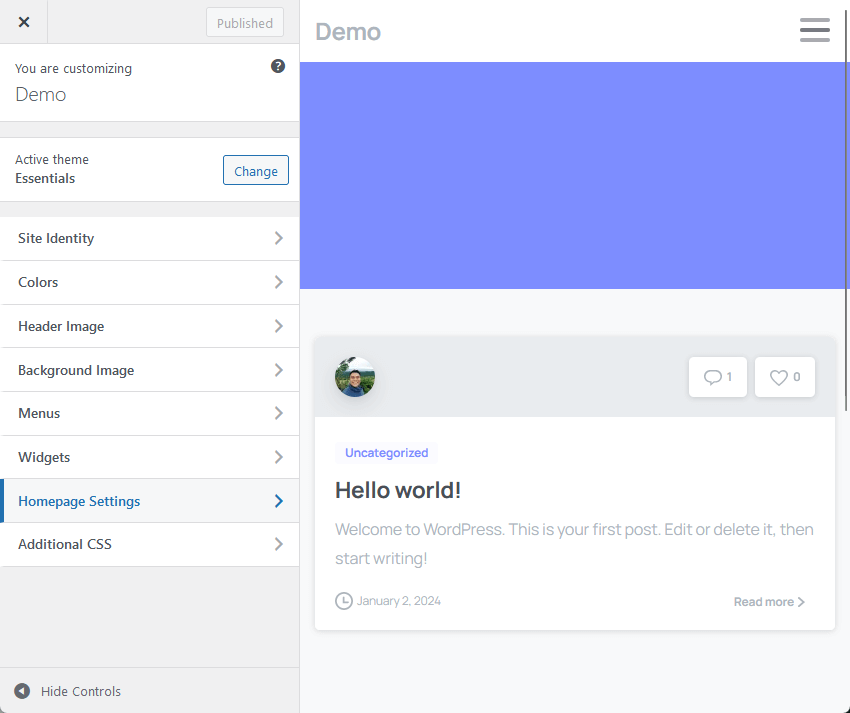Expand the Colors section chevron
The width and height of the screenshot is (850, 713).
point(278,282)
